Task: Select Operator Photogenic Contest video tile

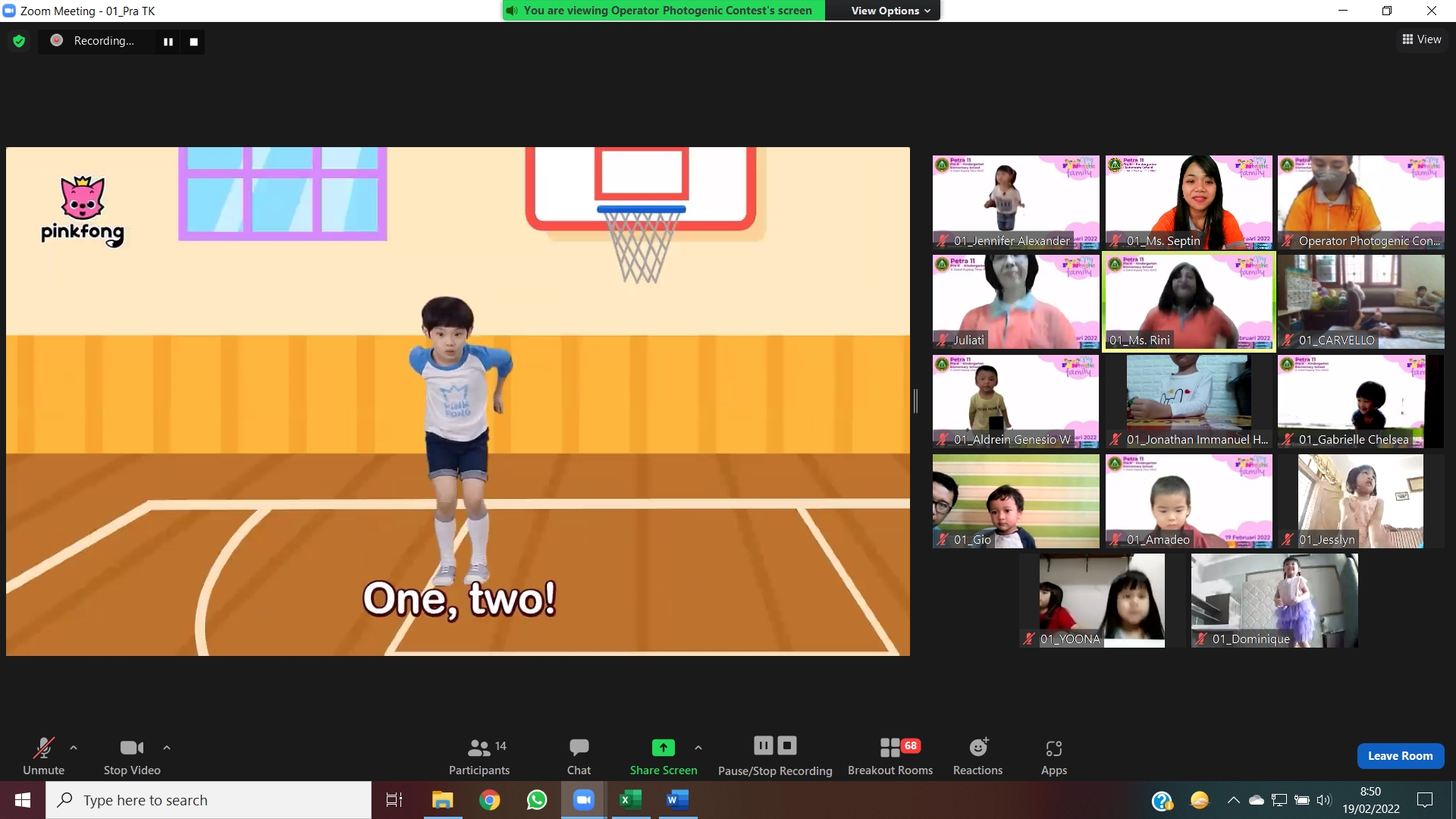Action: (x=1360, y=202)
